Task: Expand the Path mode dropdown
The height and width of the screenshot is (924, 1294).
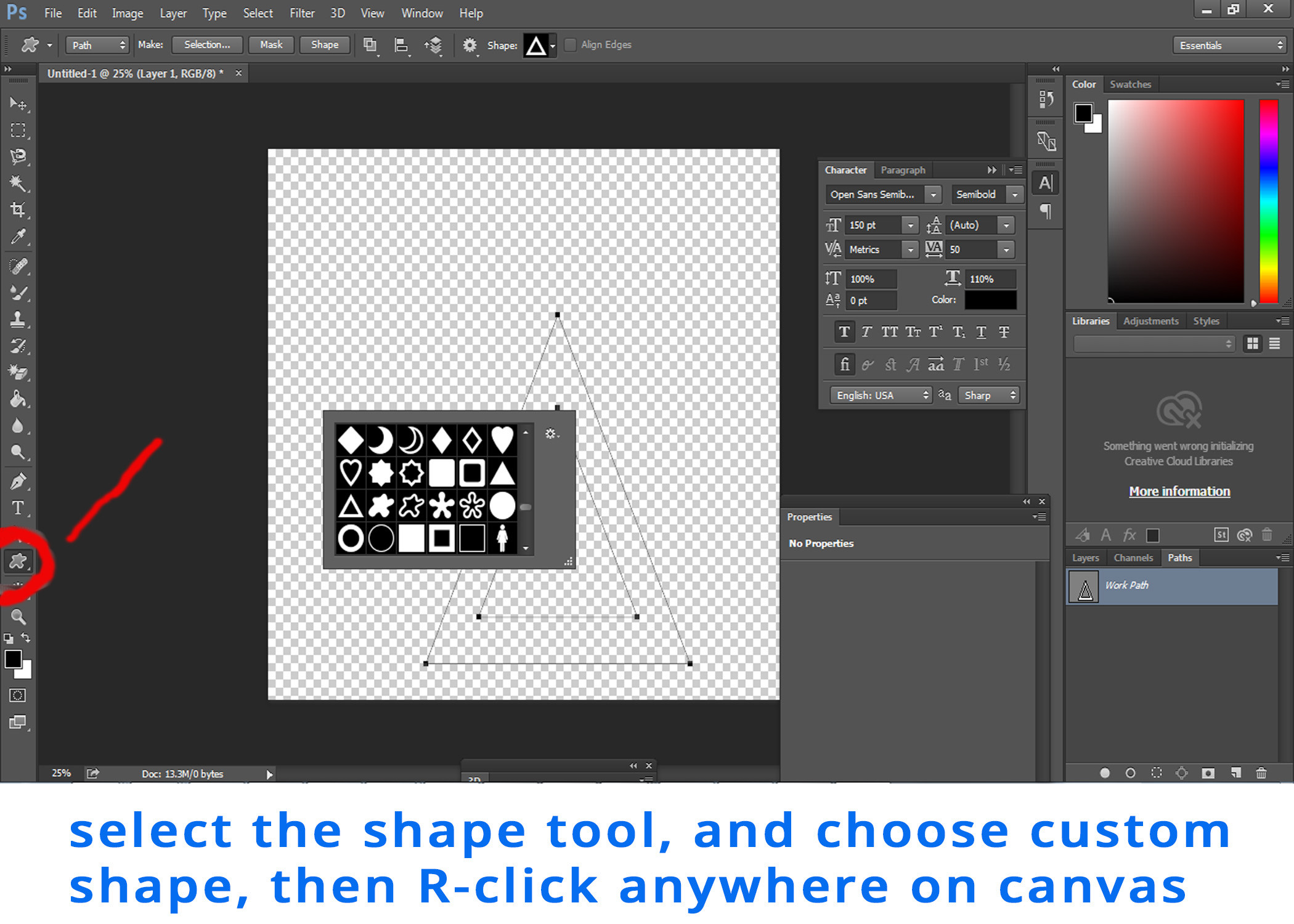Action: click(98, 44)
